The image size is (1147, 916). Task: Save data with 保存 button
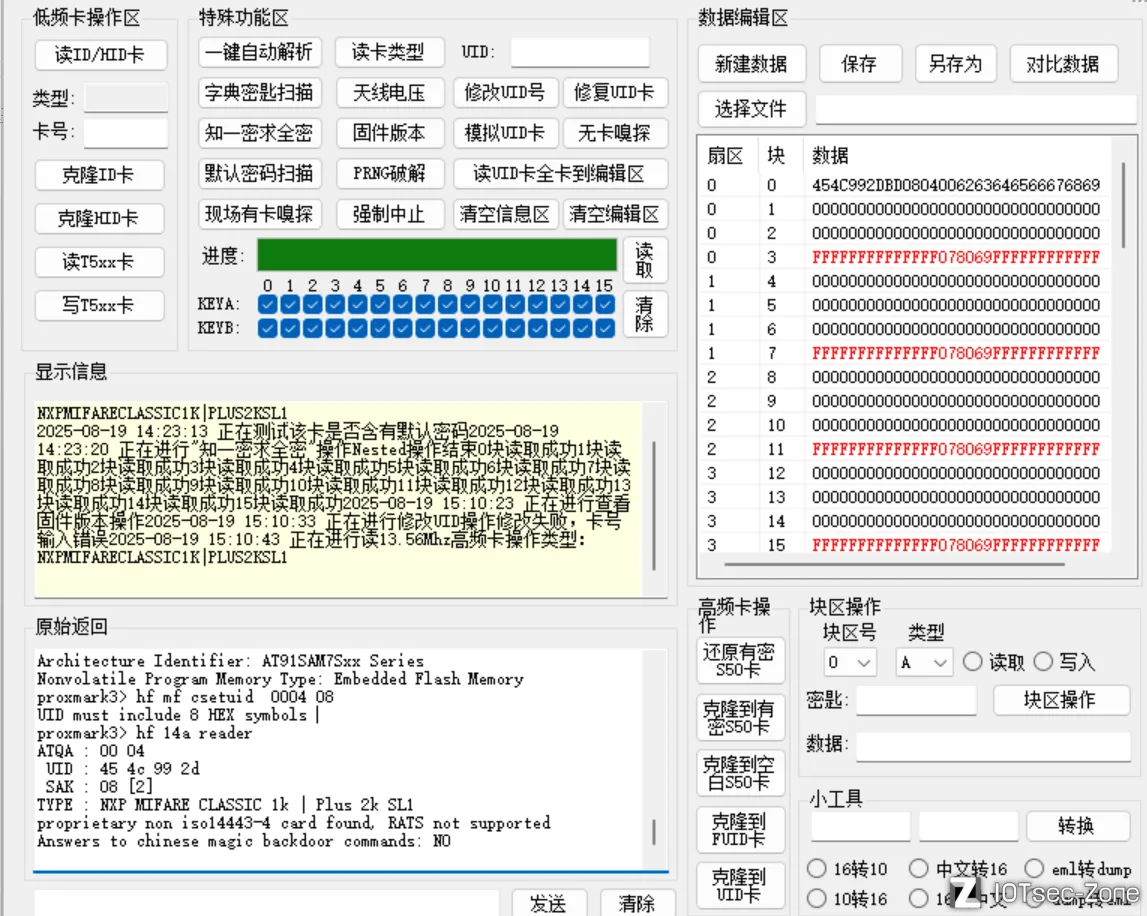point(859,64)
